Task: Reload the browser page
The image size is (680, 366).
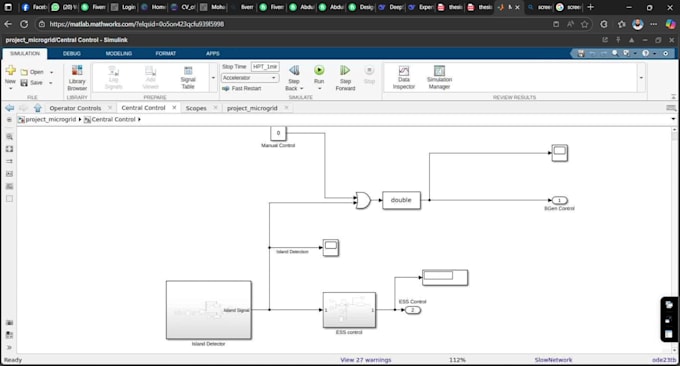Action: tap(24, 24)
